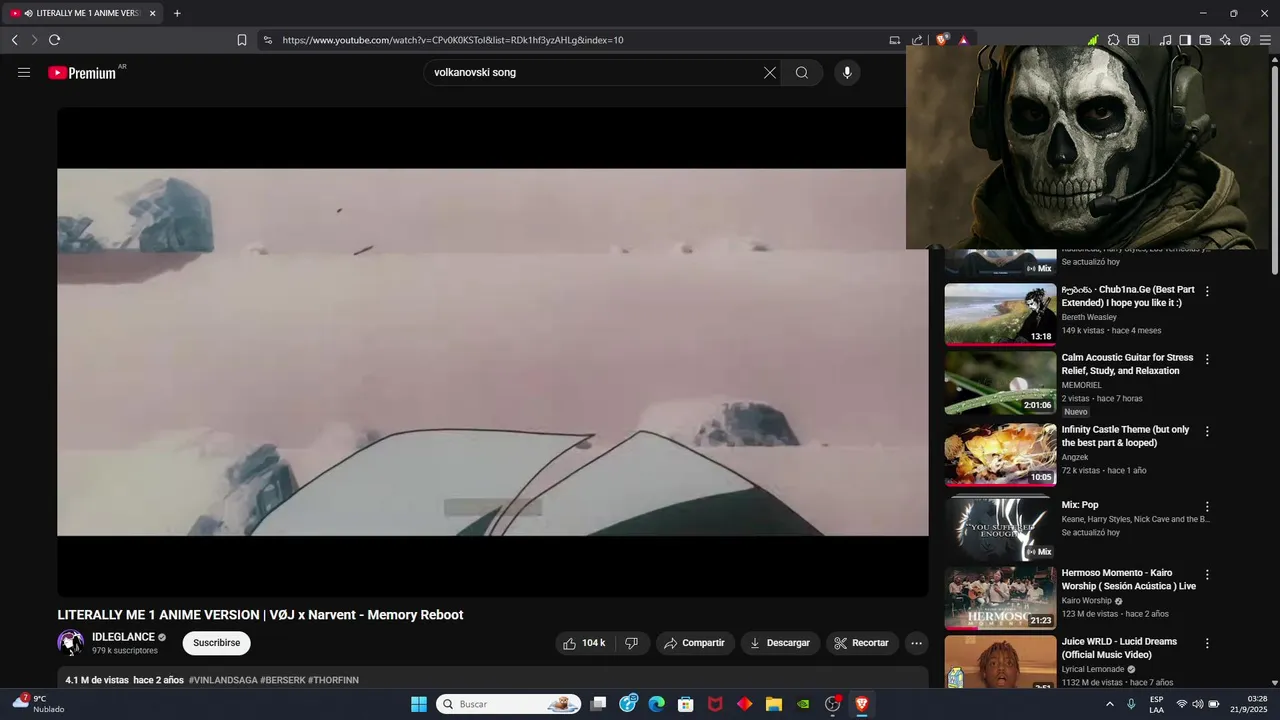The height and width of the screenshot is (720, 1280).
Task: Open Juice WRLD - Lucid Dreams title
Action: [1119, 648]
